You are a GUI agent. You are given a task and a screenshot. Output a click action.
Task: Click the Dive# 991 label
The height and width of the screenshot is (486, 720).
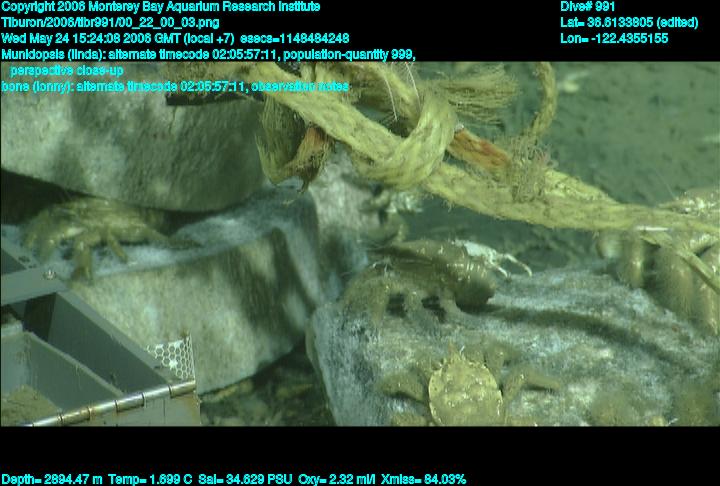588,7
